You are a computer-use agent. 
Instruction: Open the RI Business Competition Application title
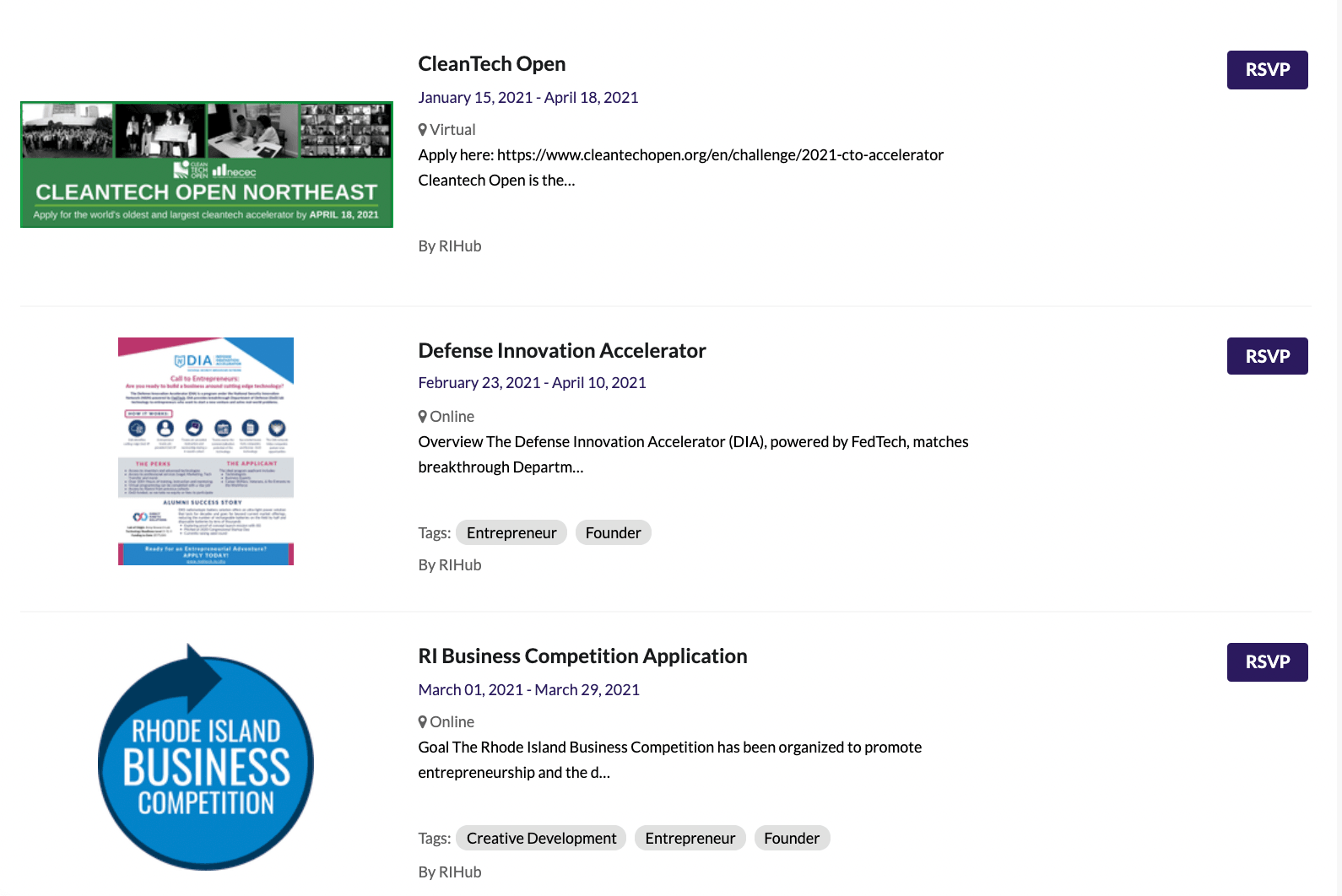coord(582,656)
